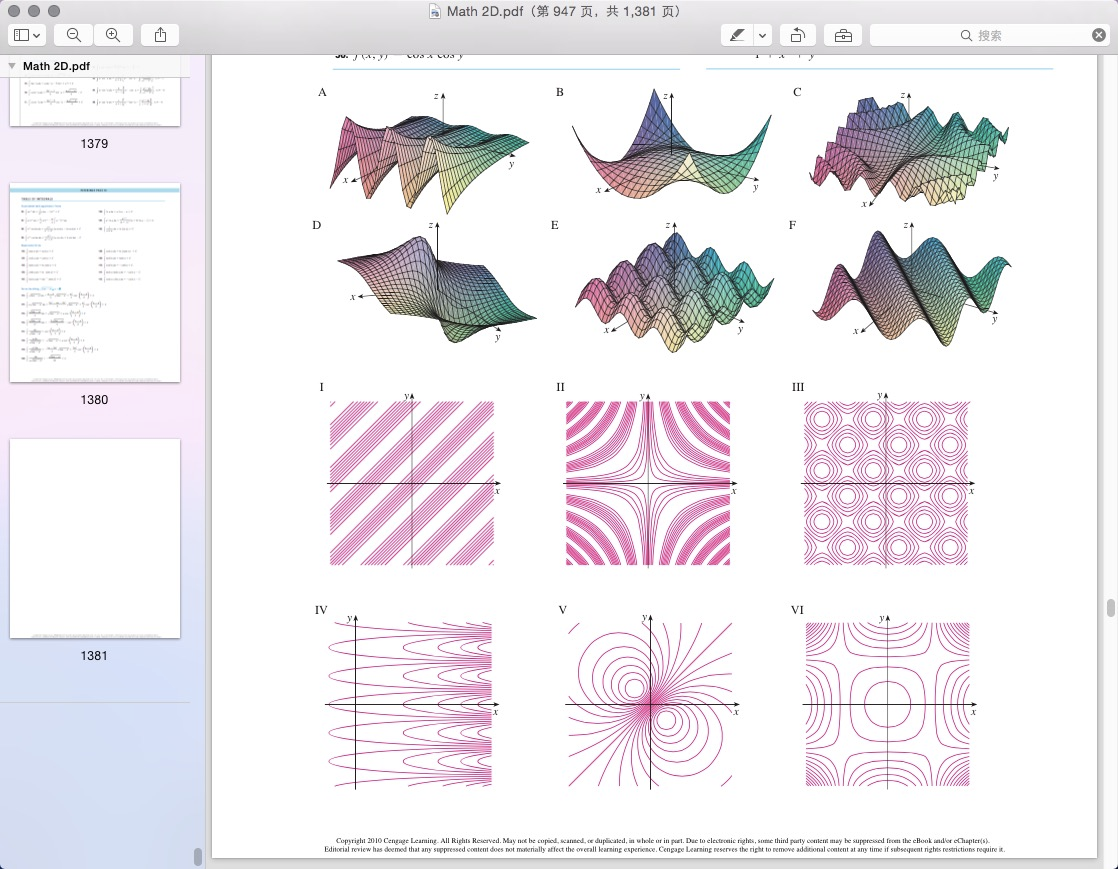Click the zoom in magnifier button

(113, 35)
